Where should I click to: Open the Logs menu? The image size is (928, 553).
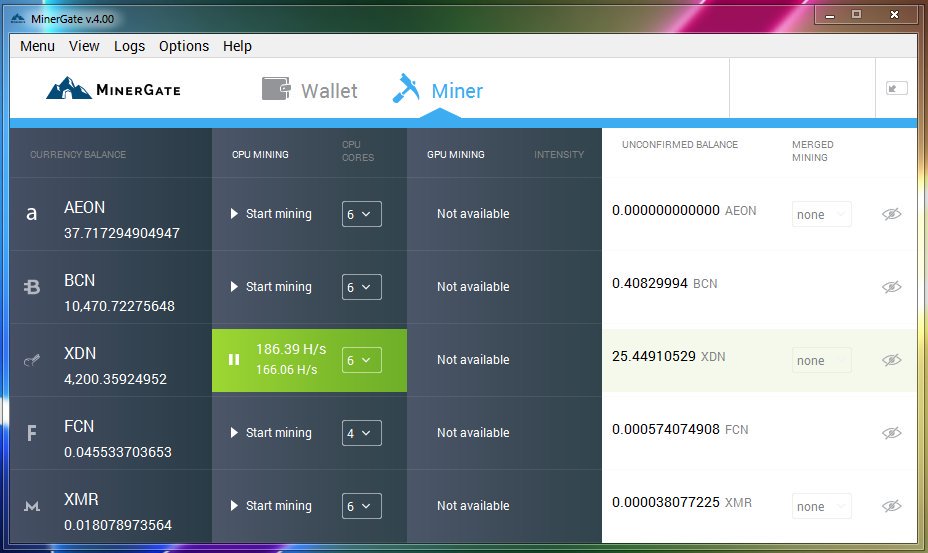(x=130, y=46)
